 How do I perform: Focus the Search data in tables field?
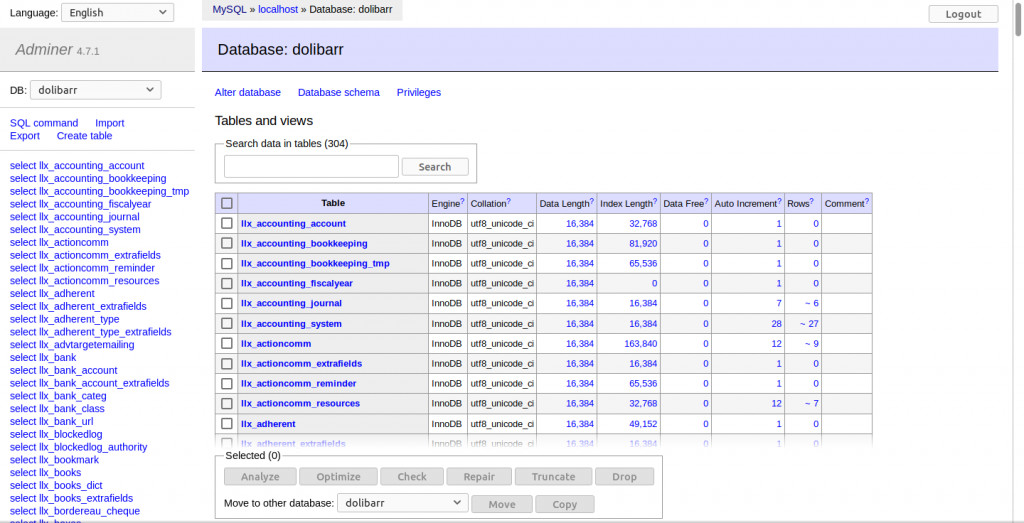pos(311,167)
